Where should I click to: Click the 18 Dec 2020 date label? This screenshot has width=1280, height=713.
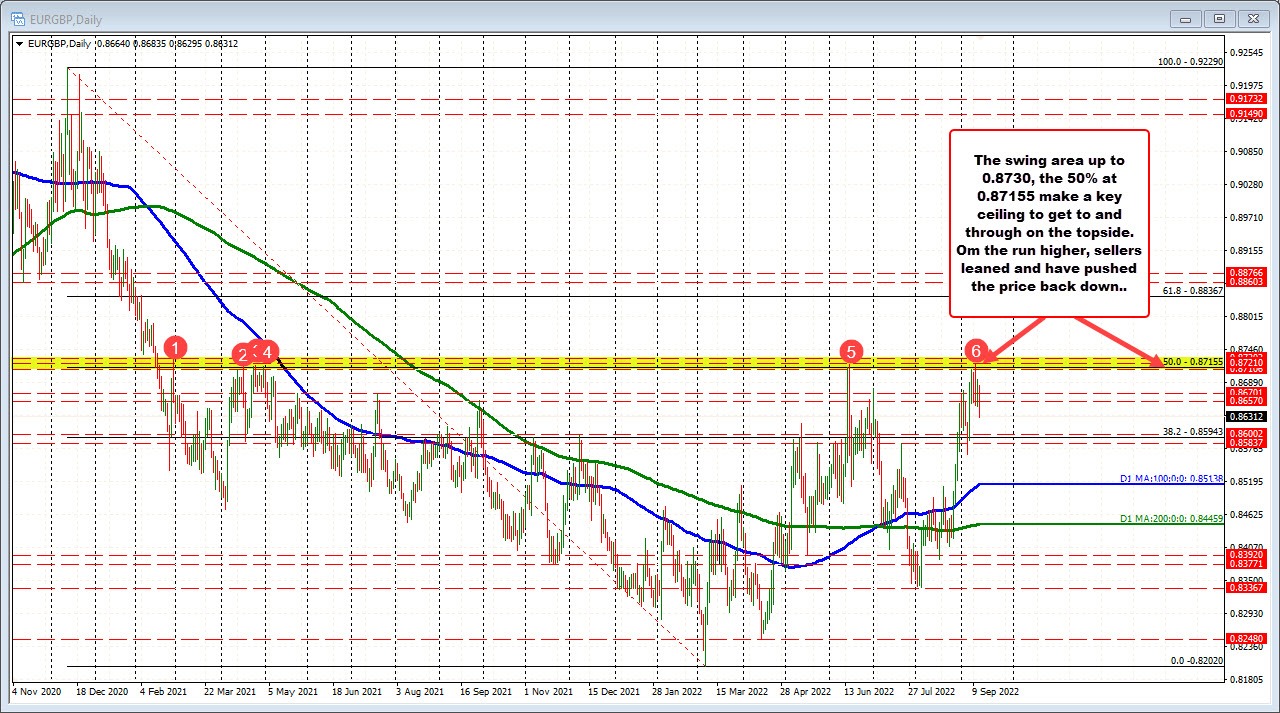[x=104, y=690]
